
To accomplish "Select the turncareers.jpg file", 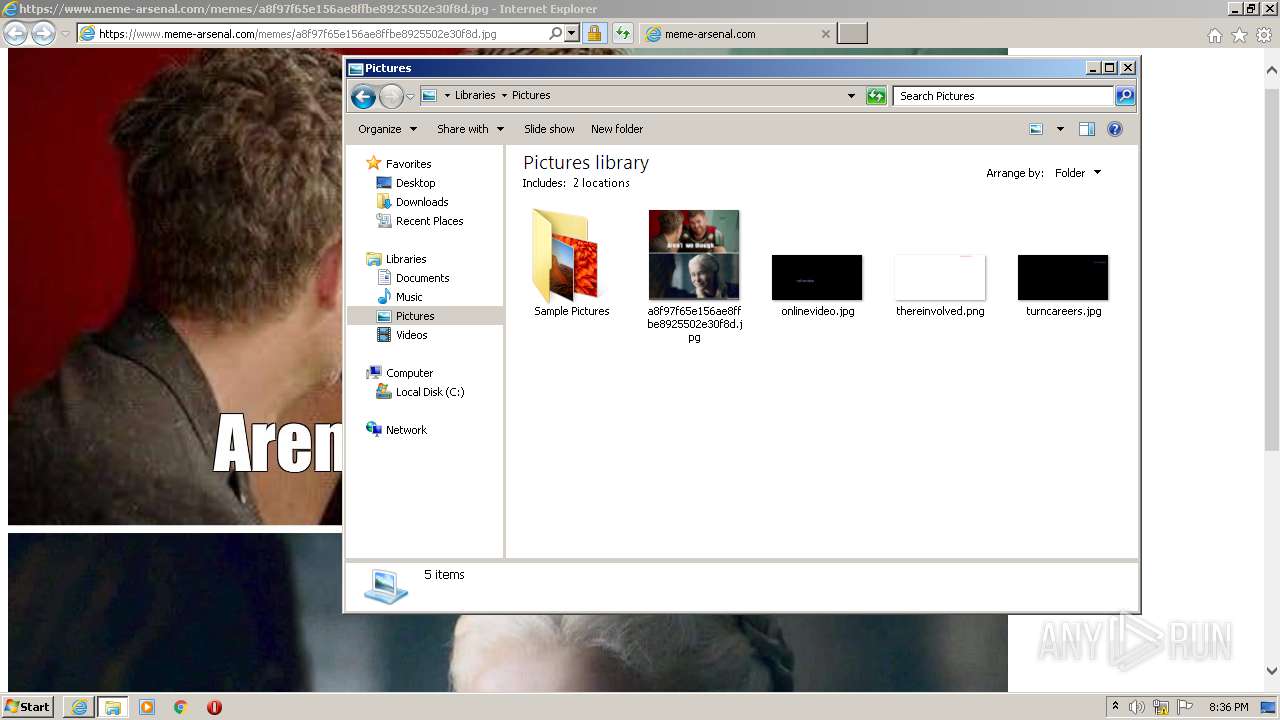I will (1063, 285).
